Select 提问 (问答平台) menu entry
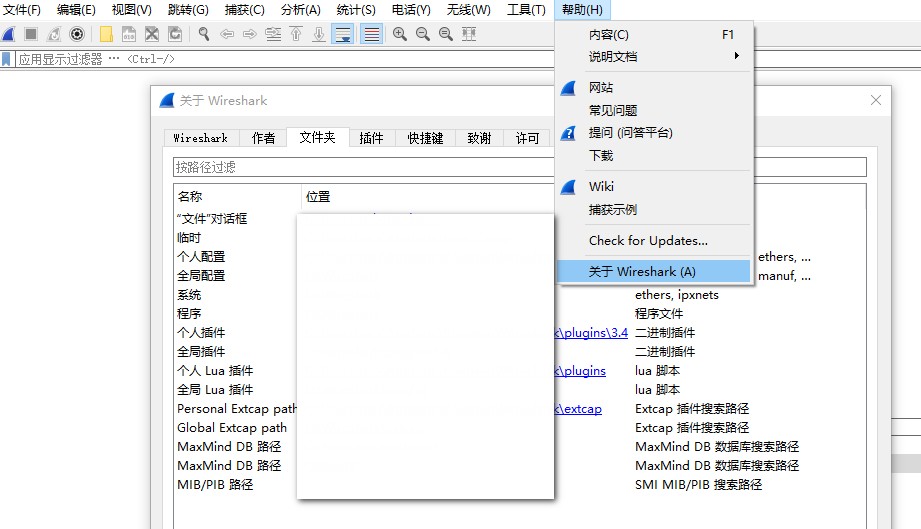The height and width of the screenshot is (529, 921). tap(653, 133)
